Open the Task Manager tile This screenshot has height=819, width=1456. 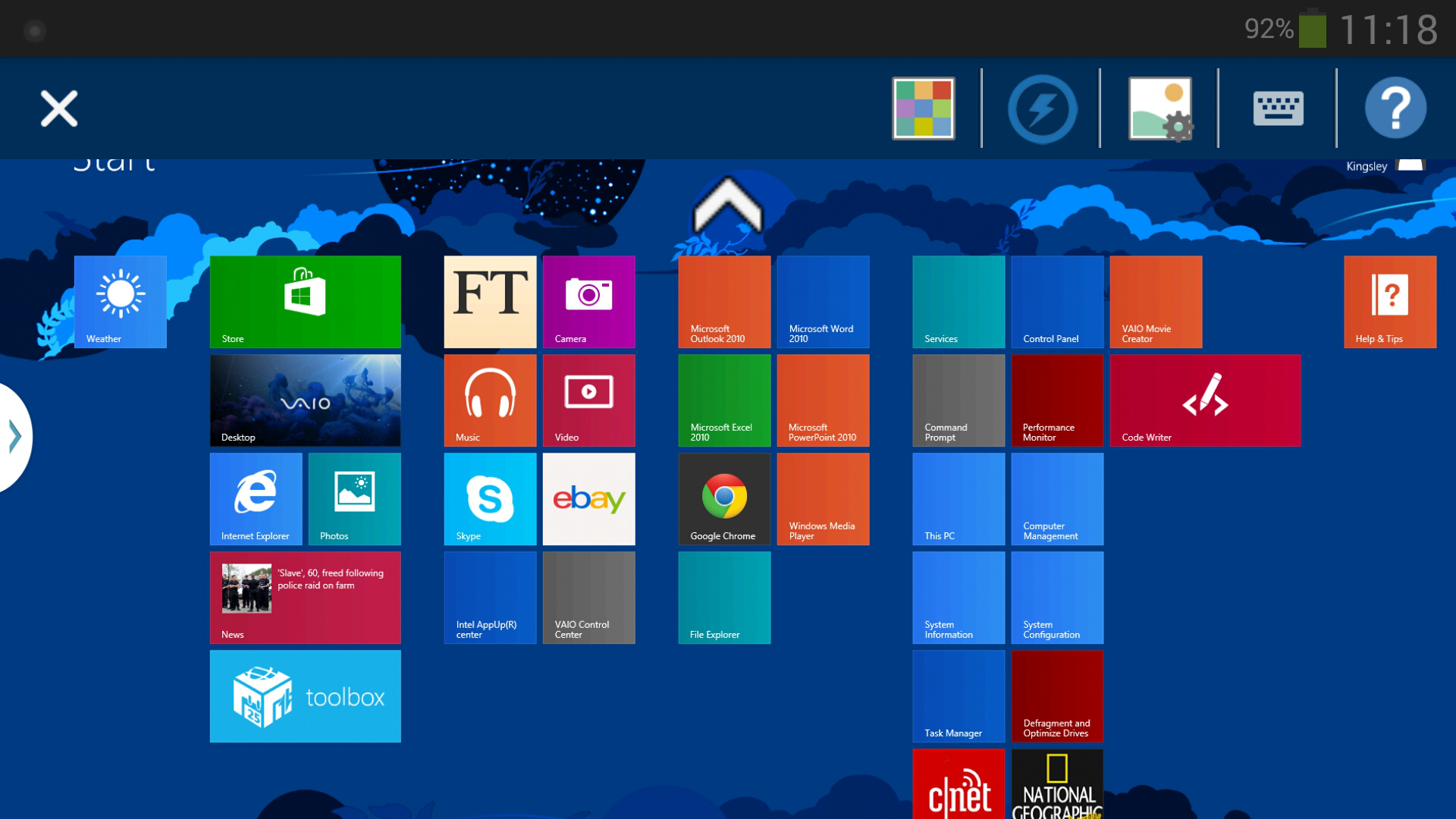959,696
